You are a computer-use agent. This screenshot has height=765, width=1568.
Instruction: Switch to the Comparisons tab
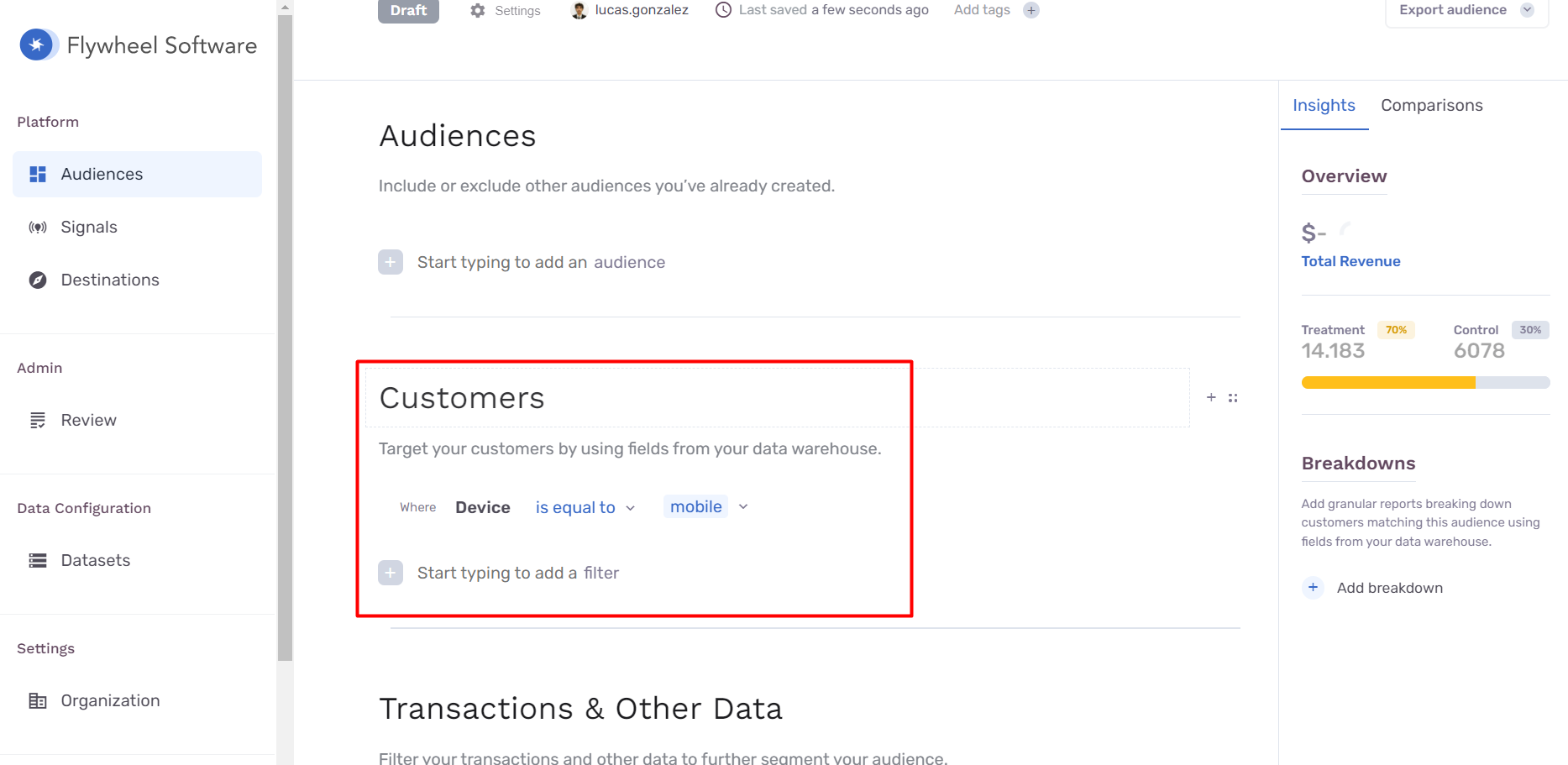pos(1431,106)
